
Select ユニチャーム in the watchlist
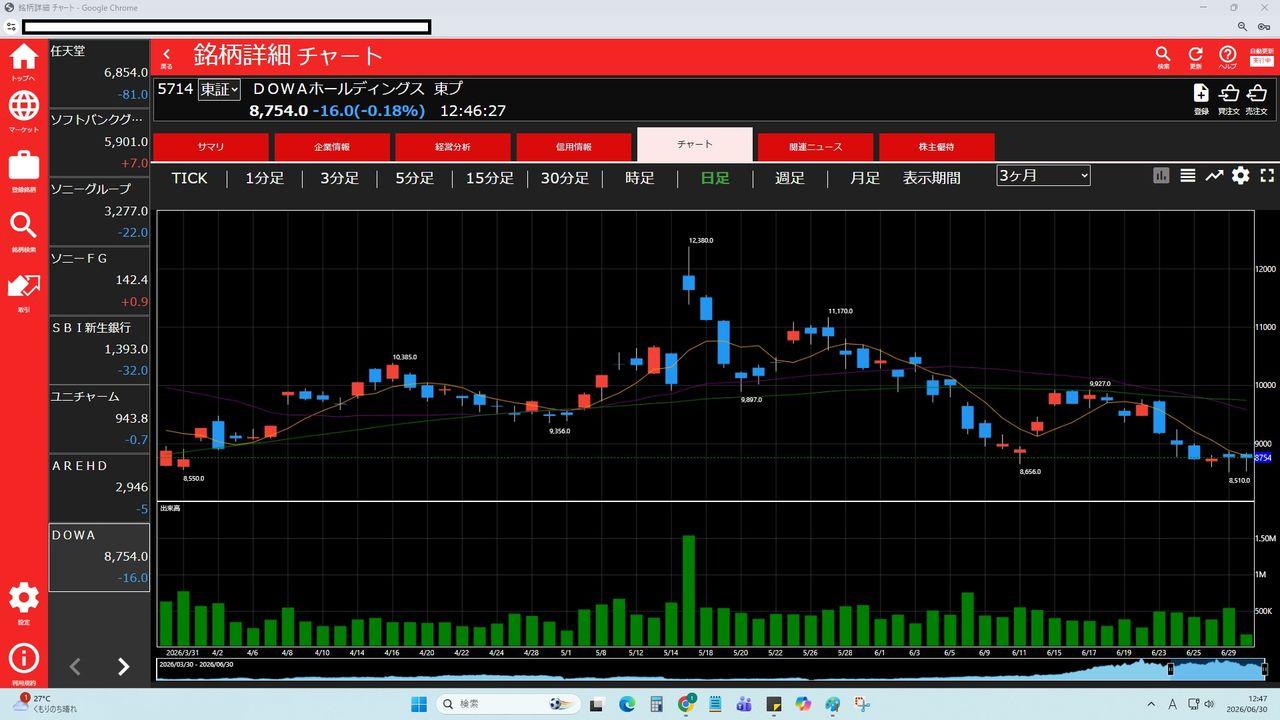[99, 418]
